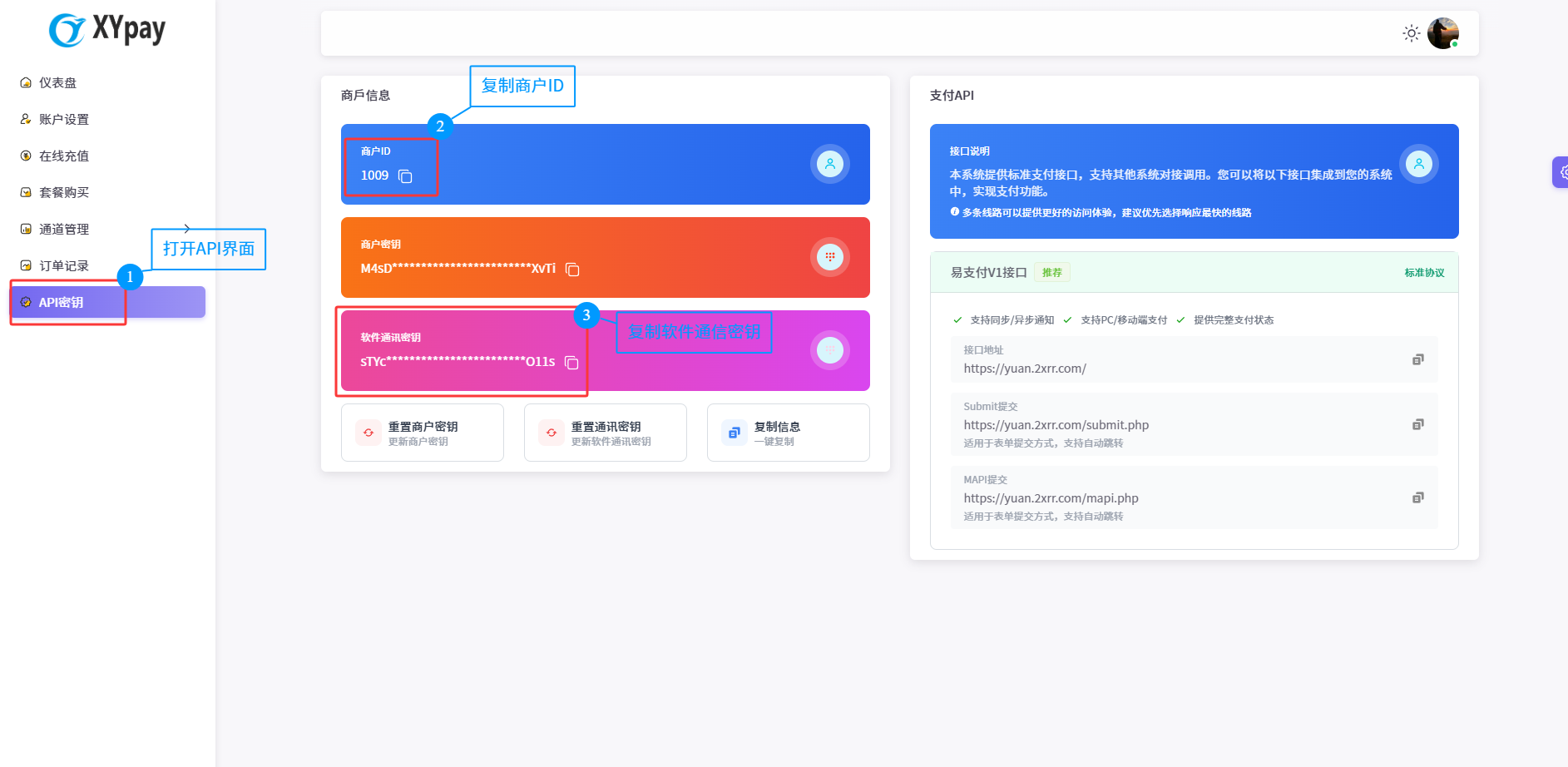The height and width of the screenshot is (767, 1568).
Task: Copy the software communication key icon
Action: click(571, 363)
